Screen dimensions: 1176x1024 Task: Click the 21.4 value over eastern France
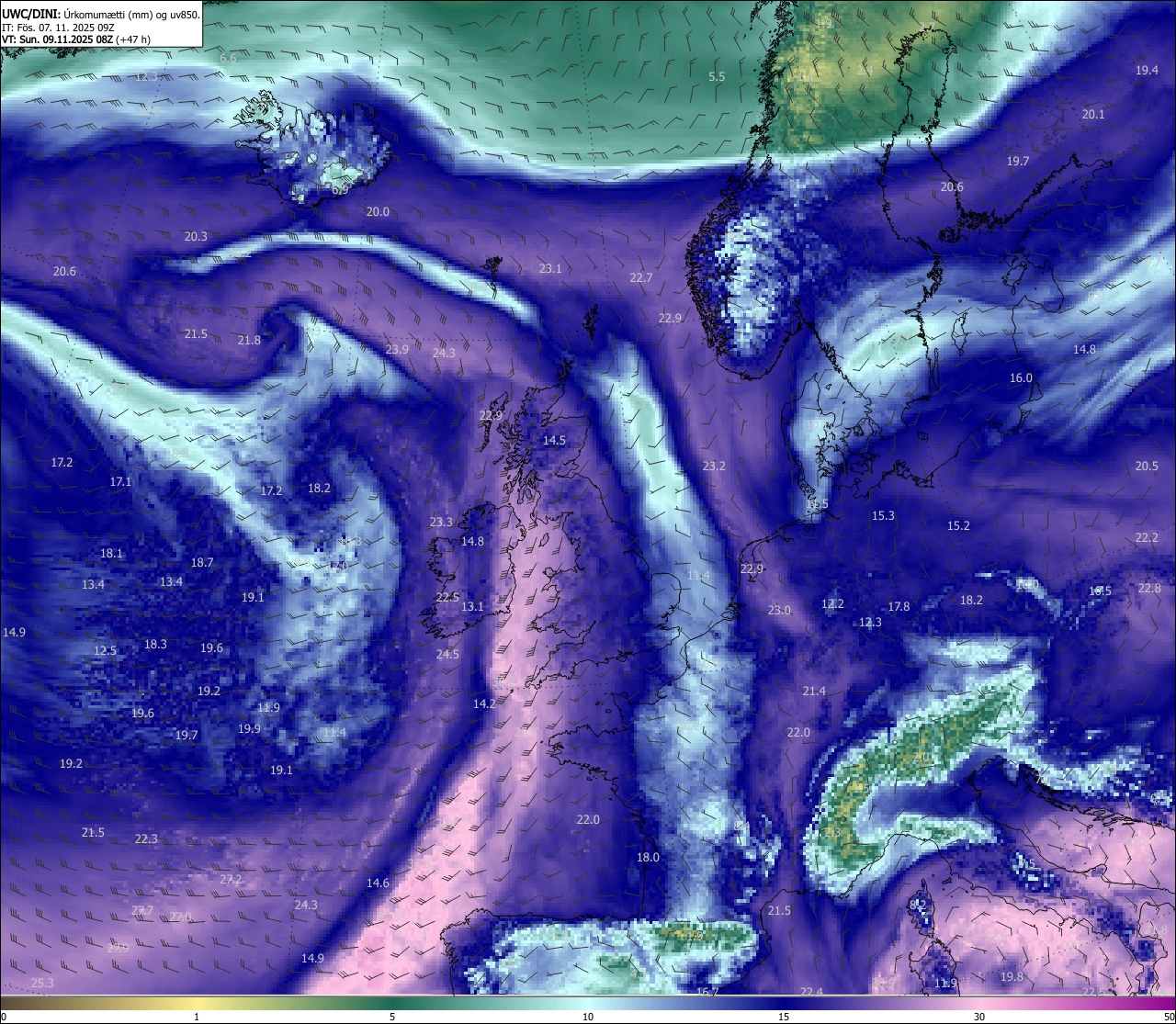coord(814,691)
